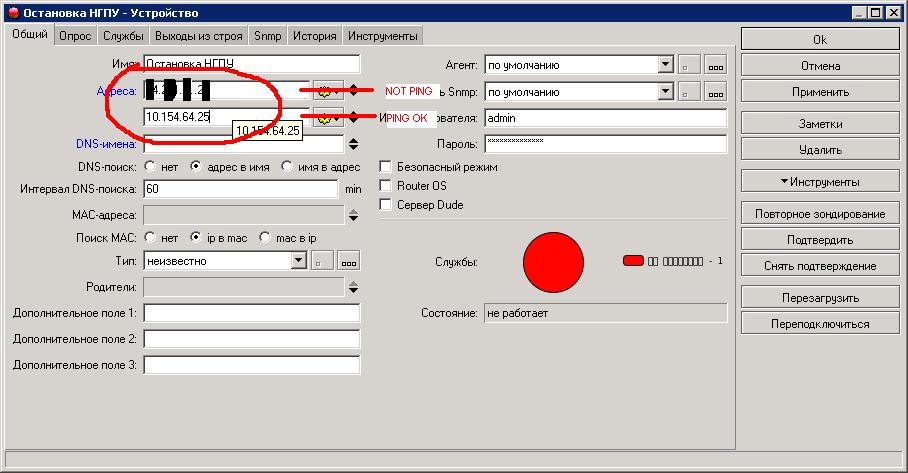Click the red Службы status circle
Screen dimensions: 908x473
[553, 262]
